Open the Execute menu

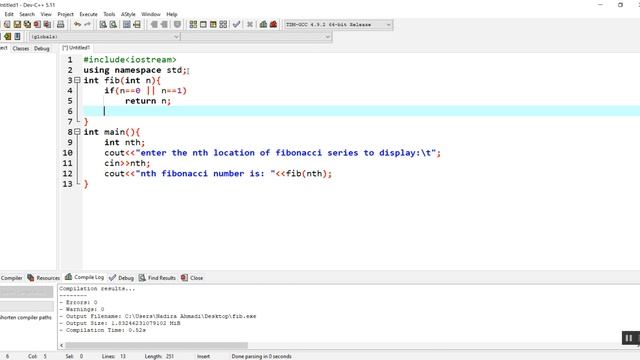pos(88,14)
